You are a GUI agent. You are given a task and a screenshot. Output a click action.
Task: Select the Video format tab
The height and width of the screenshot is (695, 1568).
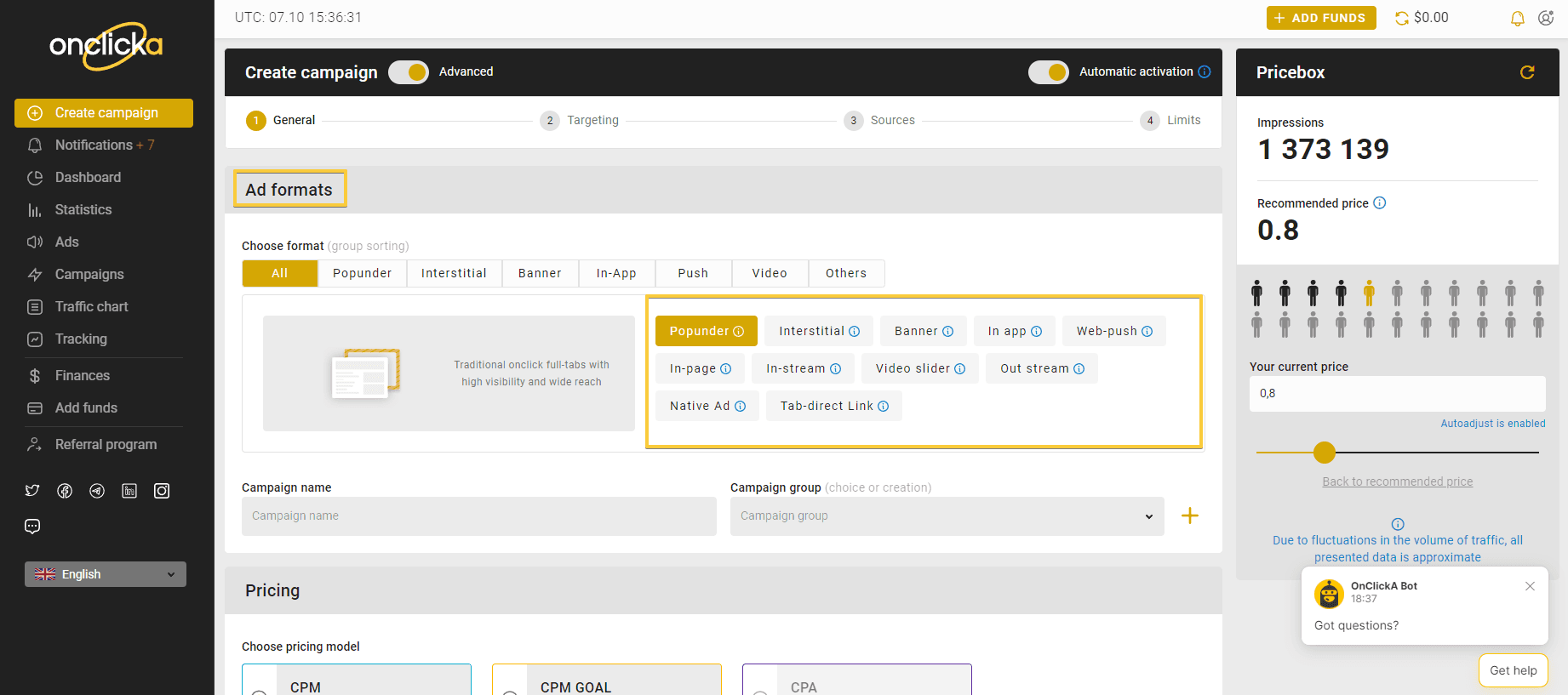coord(770,273)
